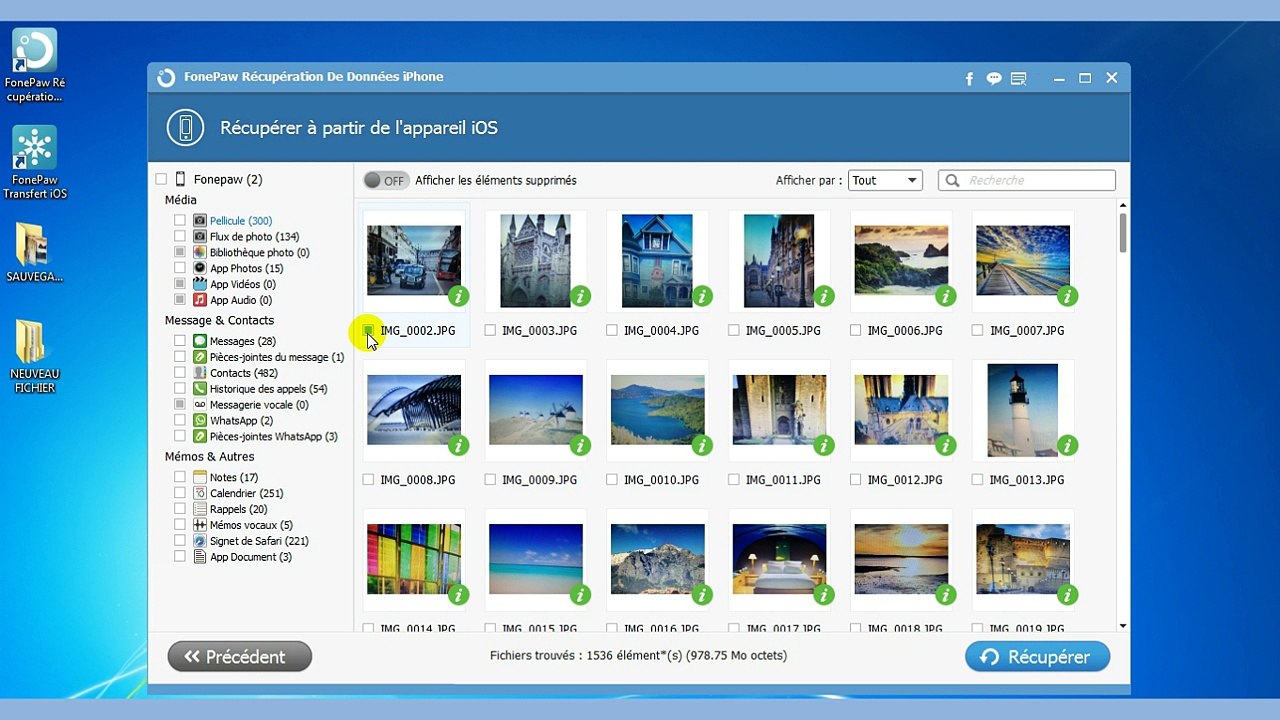
Task: Click the iOS device icon in header
Action: click(x=185, y=128)
